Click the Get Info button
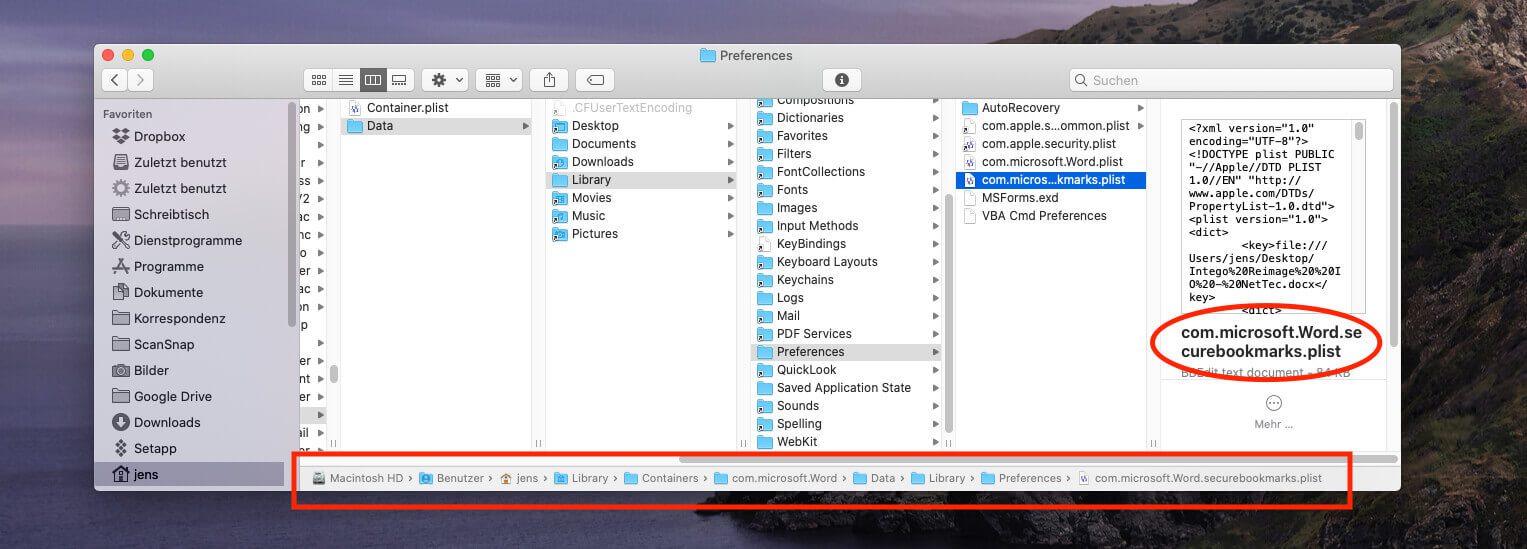This screenshot has height=549, width=1527. point(841,80)
